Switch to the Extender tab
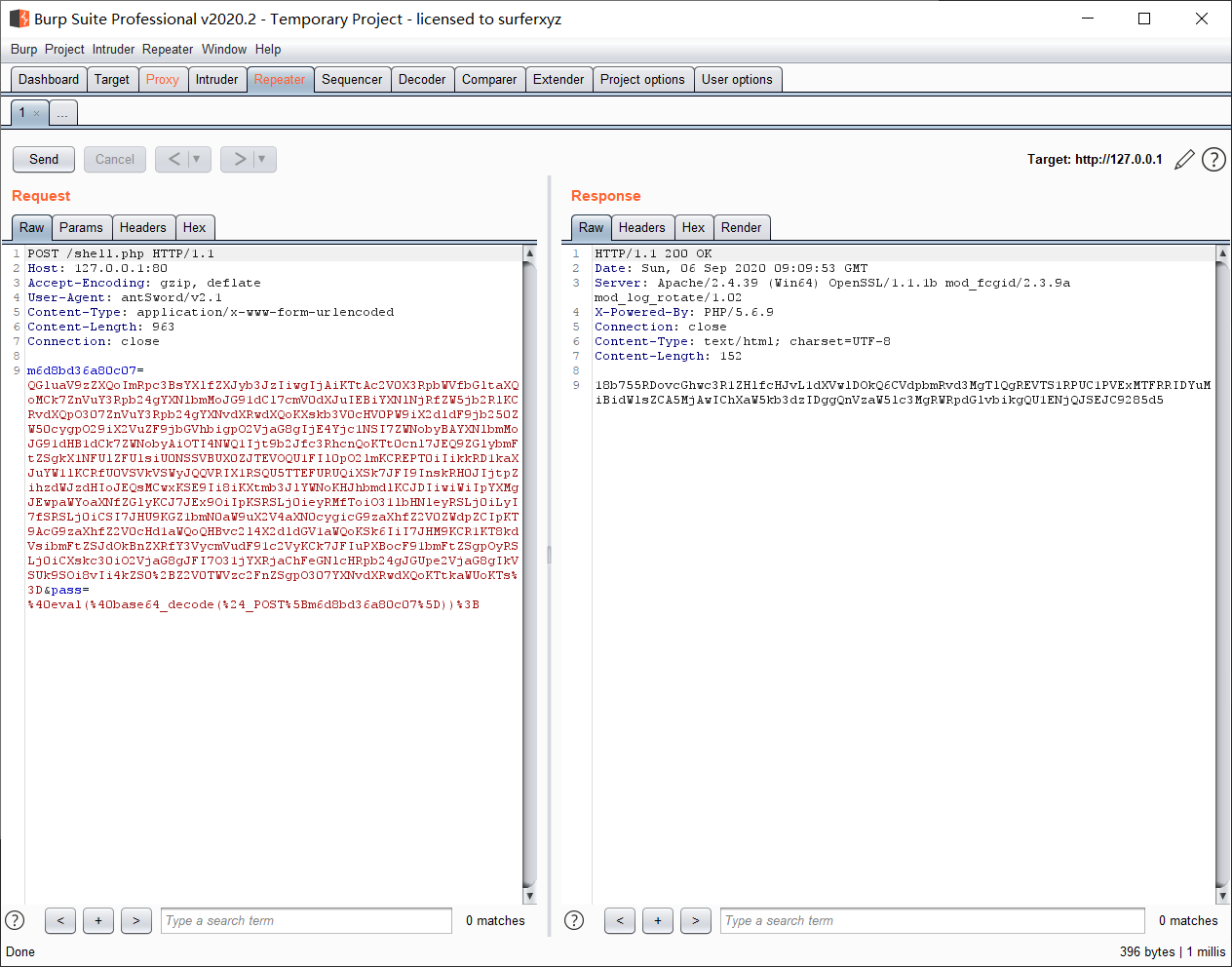 pos(558,80)
